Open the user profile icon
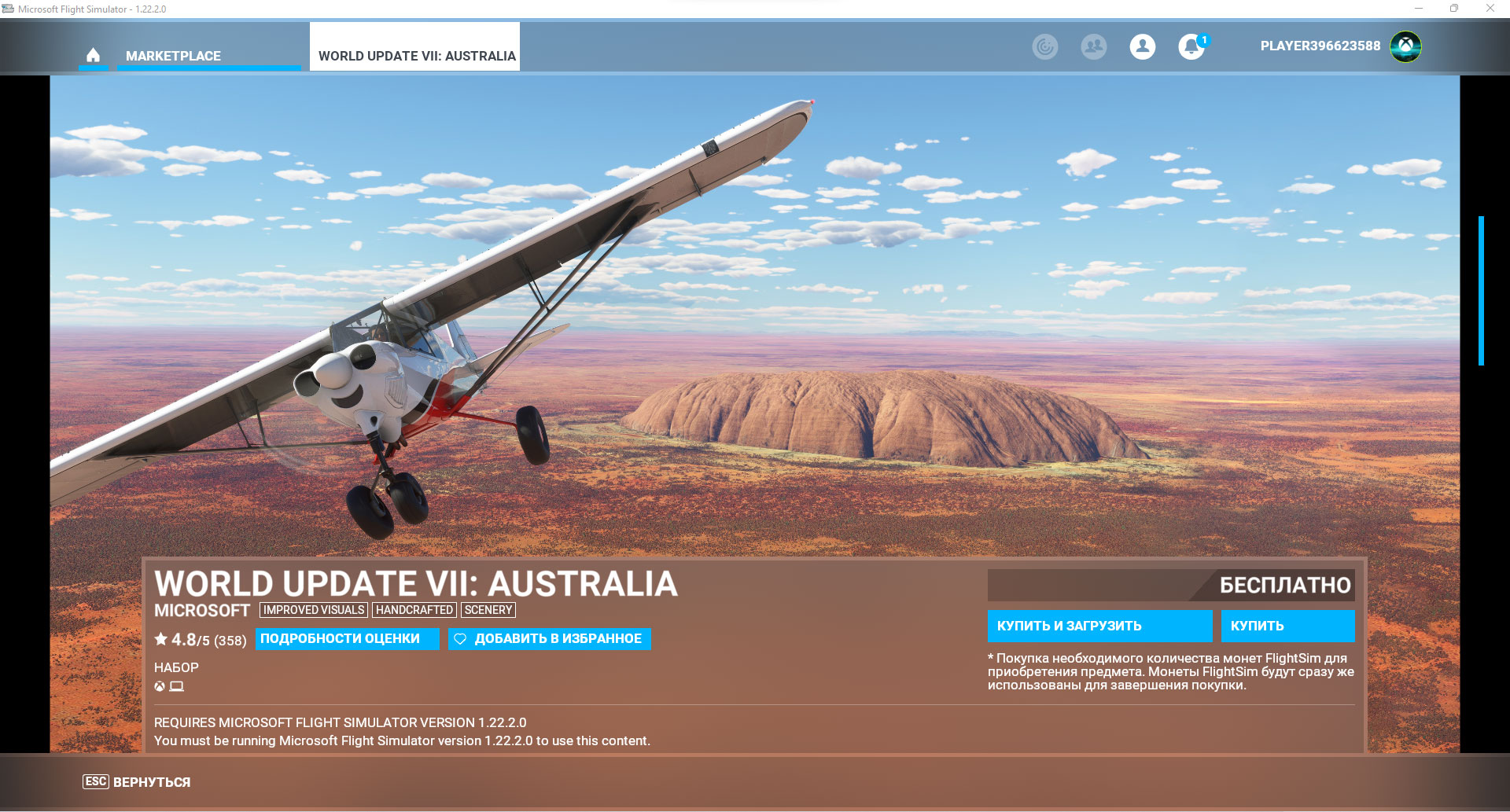This screenshot has width=1510, height=812. [x=1142, y=47]
